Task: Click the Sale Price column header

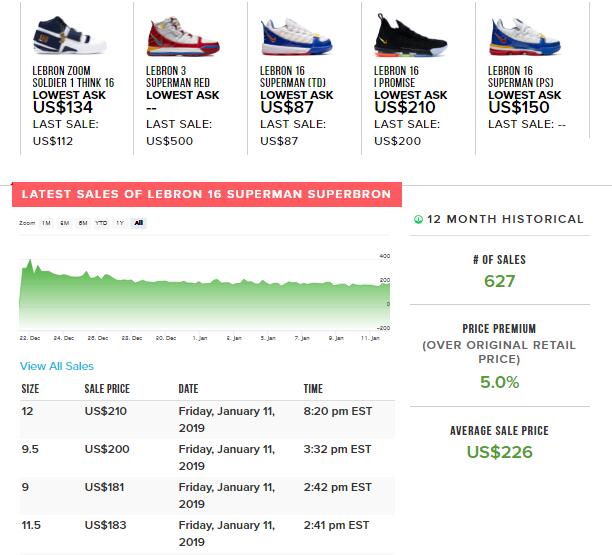Action: (107, 388)
